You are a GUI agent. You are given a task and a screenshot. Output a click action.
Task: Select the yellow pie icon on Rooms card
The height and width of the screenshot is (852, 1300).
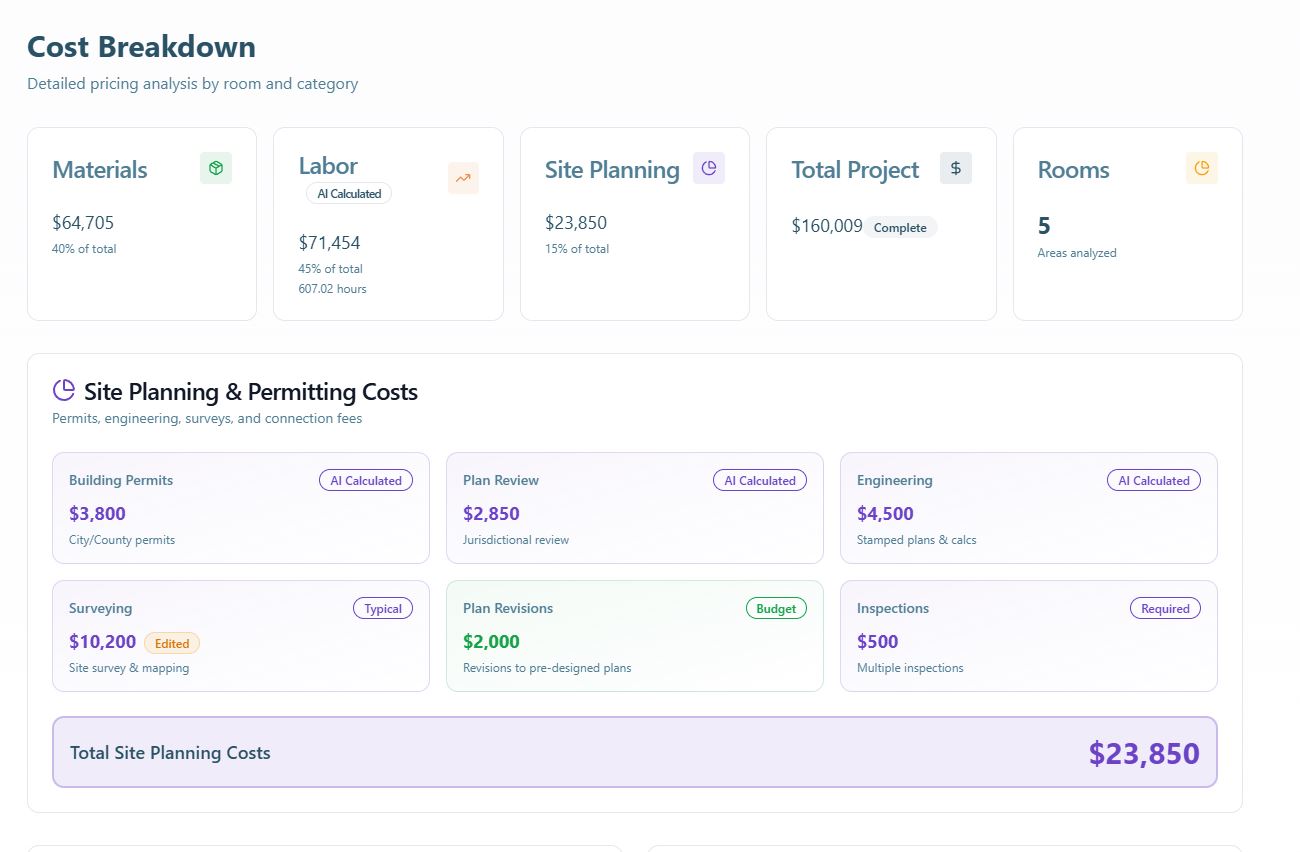pyautogui.click(x=1202, y=168)
